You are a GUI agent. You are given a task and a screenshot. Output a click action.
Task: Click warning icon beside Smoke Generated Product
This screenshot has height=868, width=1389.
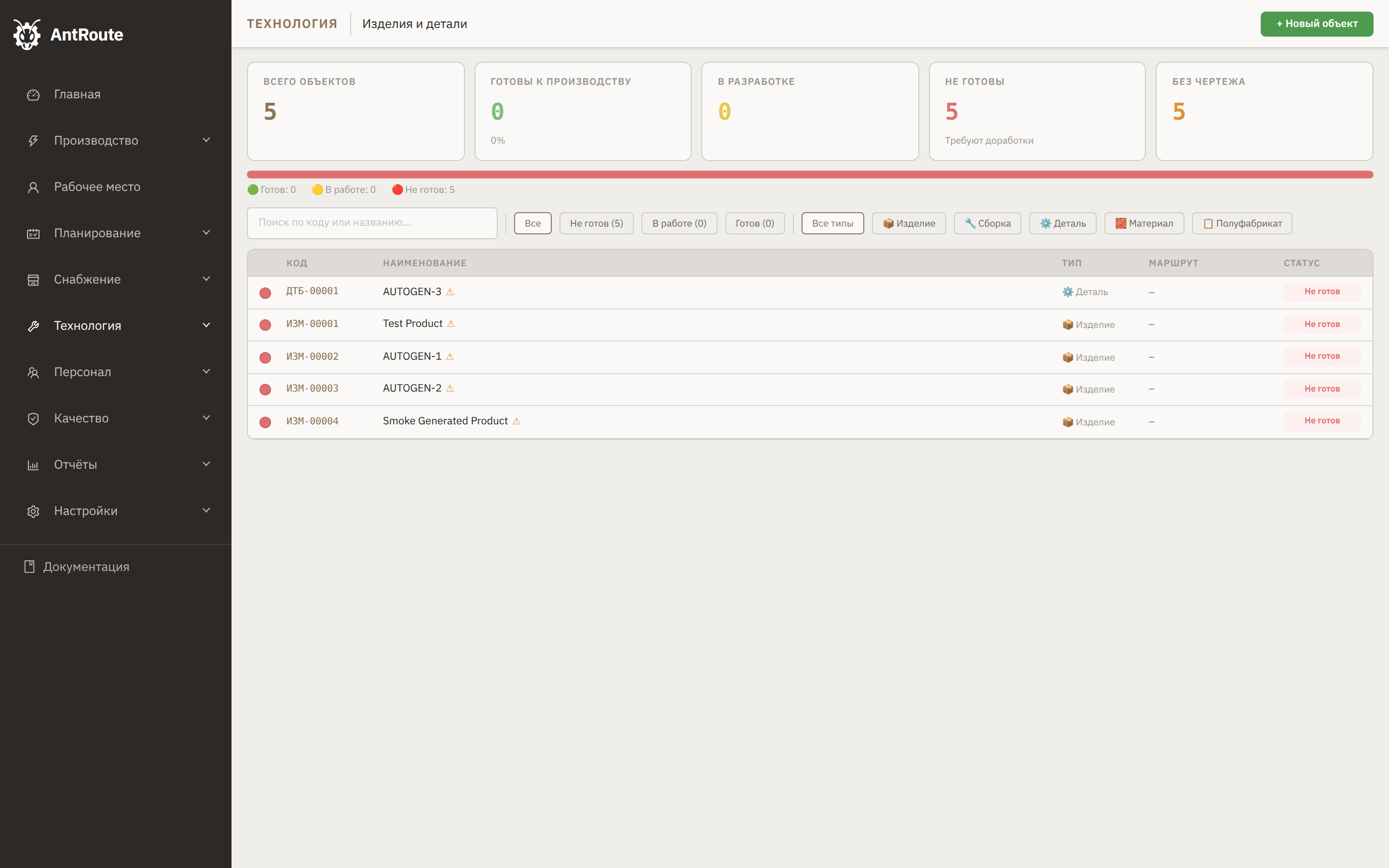click(x=517, y=421)
